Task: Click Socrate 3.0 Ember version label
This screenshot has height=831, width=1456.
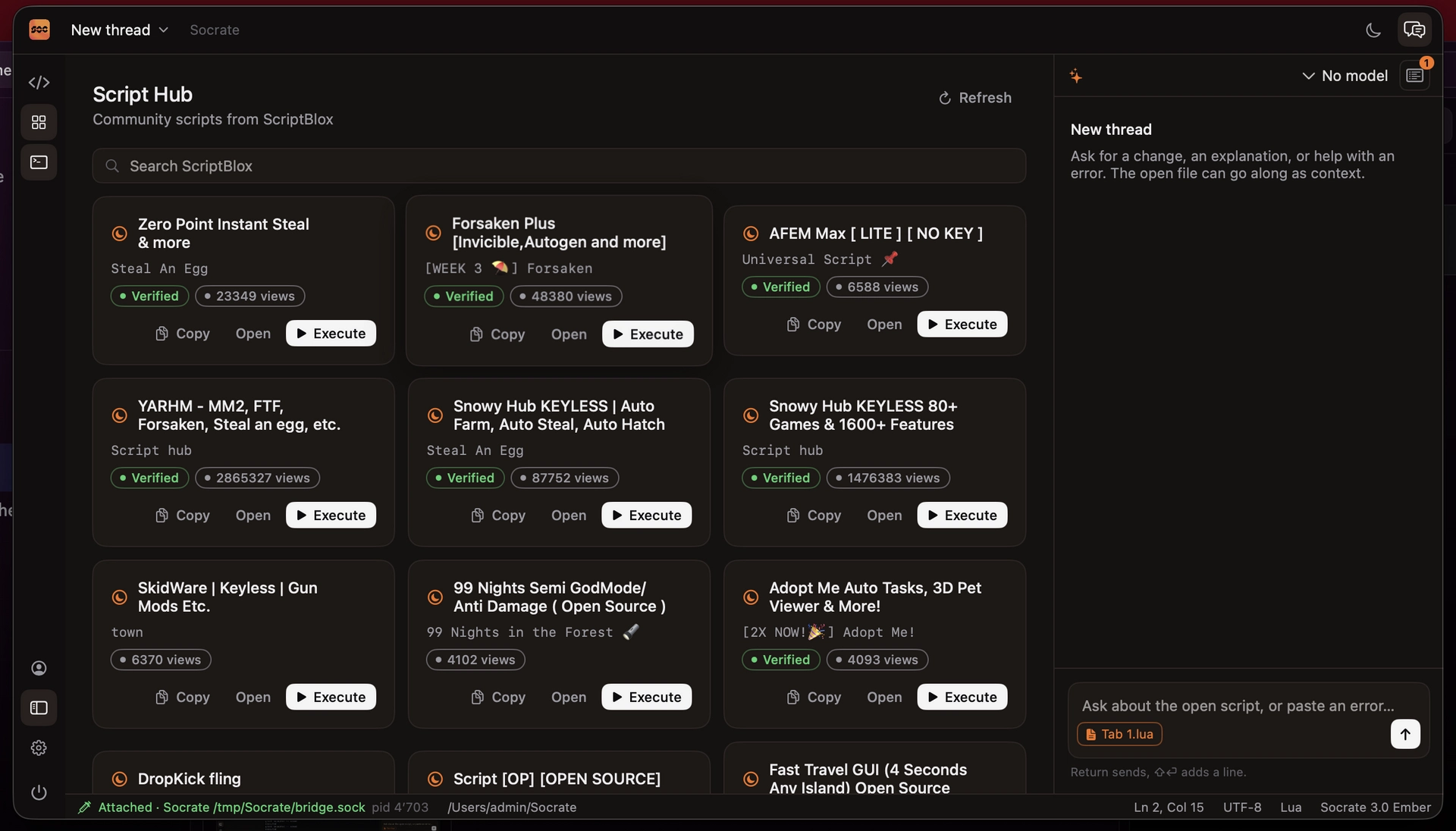Action: pos(1376,807)
